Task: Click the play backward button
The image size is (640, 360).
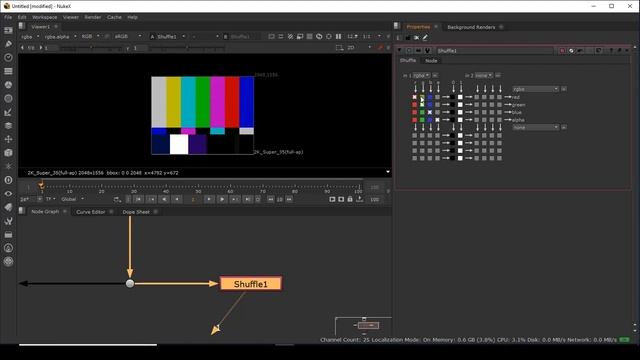Action: [164, 199]
